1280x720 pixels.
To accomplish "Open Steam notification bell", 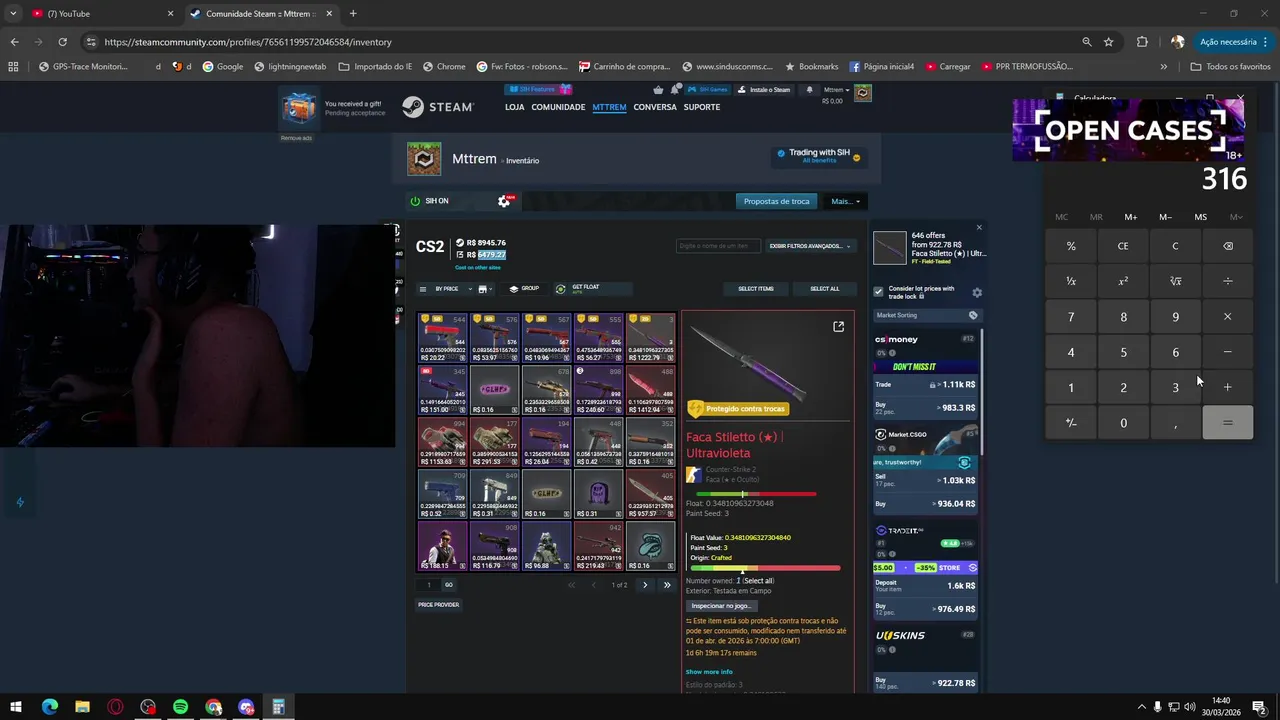I will [x=809, y=89].
